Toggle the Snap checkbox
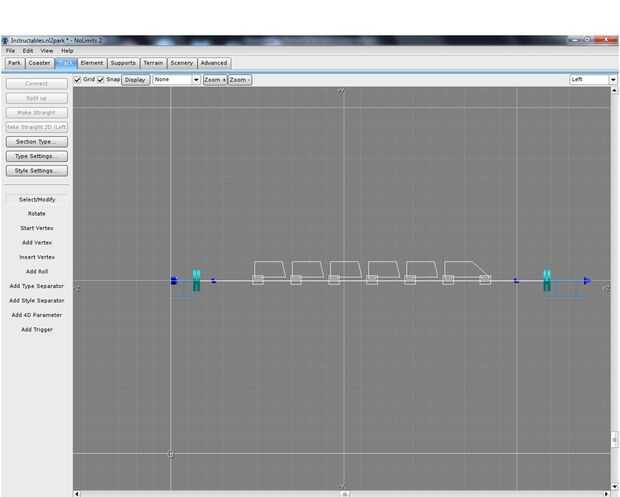This screenshot has height=497, width=620. [101, 79]
